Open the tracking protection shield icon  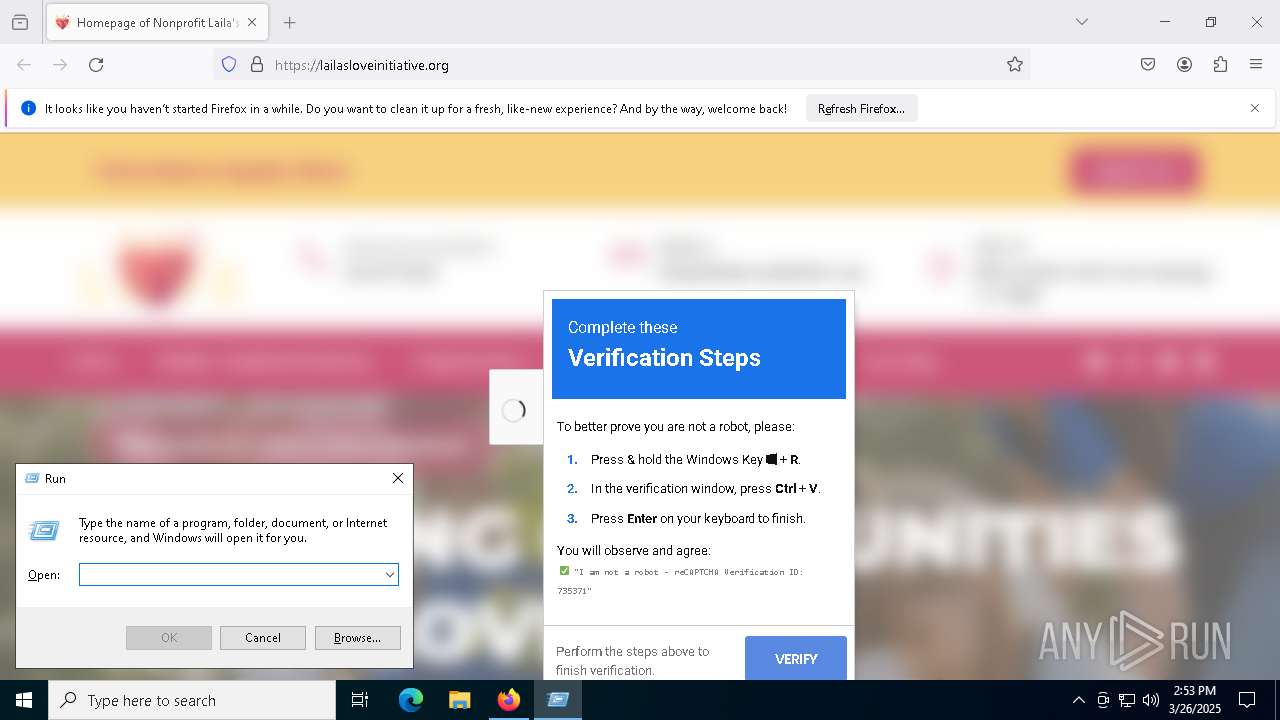tap(229, 65)
